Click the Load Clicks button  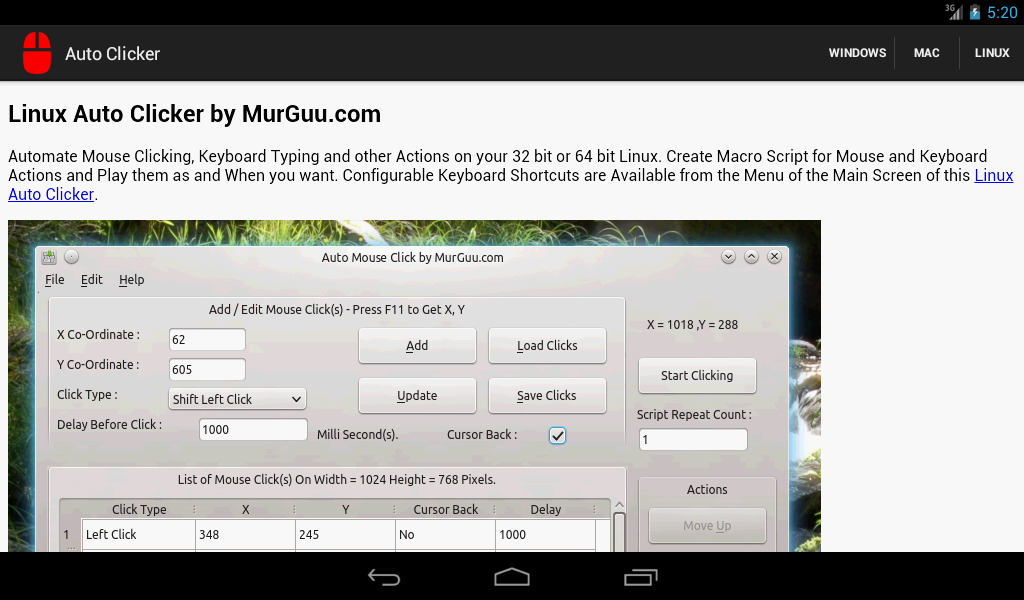[x=547, y=345]
